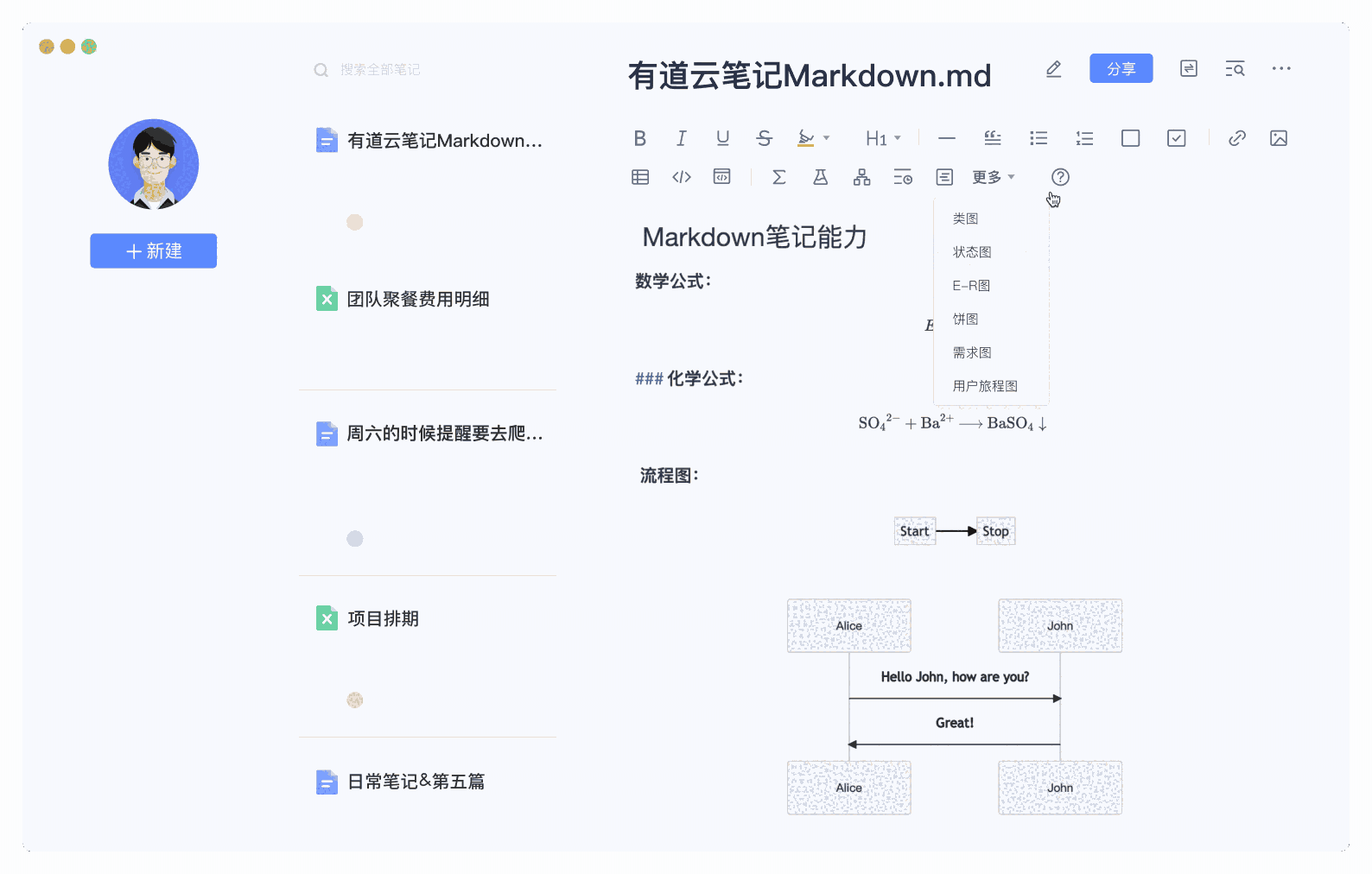
Task: Insert an ordered numbered list
Action: [x=1084, y=138]
